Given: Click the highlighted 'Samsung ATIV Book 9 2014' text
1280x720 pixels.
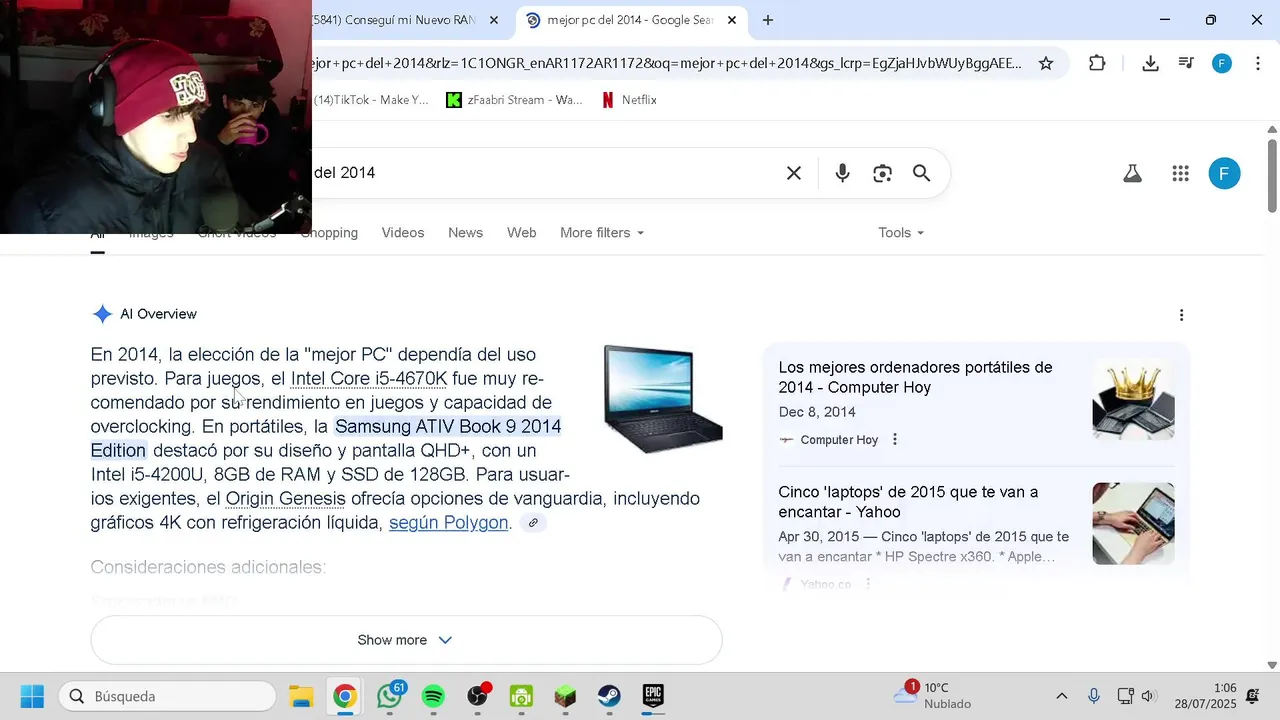Looking at the screenshot, I should pos(448,427).
